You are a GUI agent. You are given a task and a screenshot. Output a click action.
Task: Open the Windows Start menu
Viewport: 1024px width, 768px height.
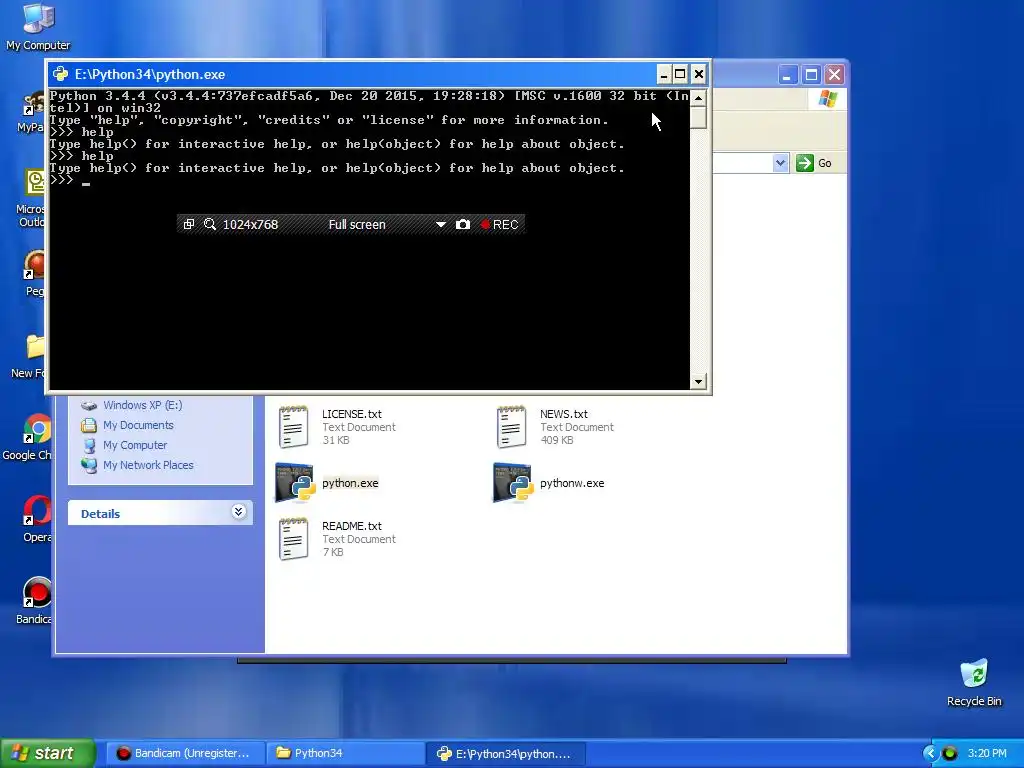pos(48,753)
